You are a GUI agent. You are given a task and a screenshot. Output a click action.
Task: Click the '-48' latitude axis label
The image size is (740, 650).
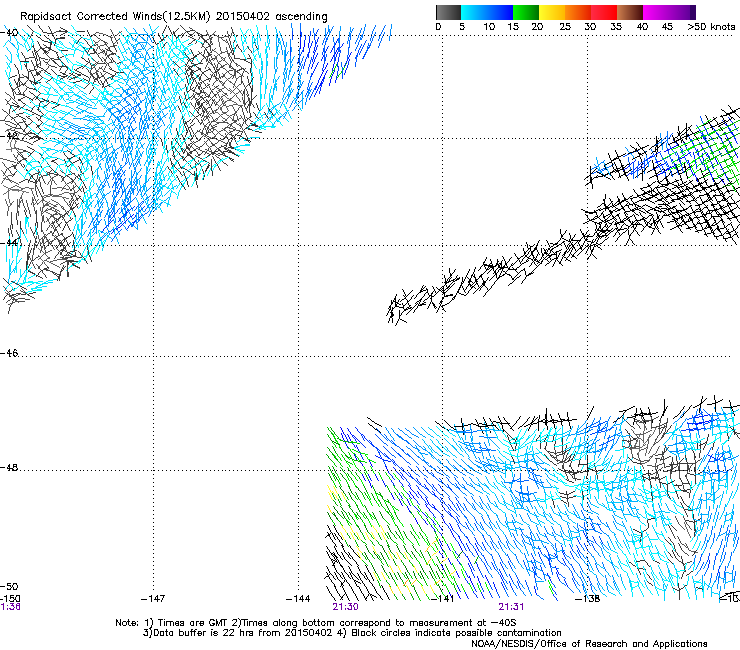pos(9,467)
